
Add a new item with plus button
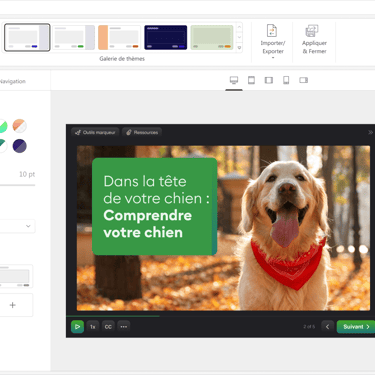pos(13,305)
